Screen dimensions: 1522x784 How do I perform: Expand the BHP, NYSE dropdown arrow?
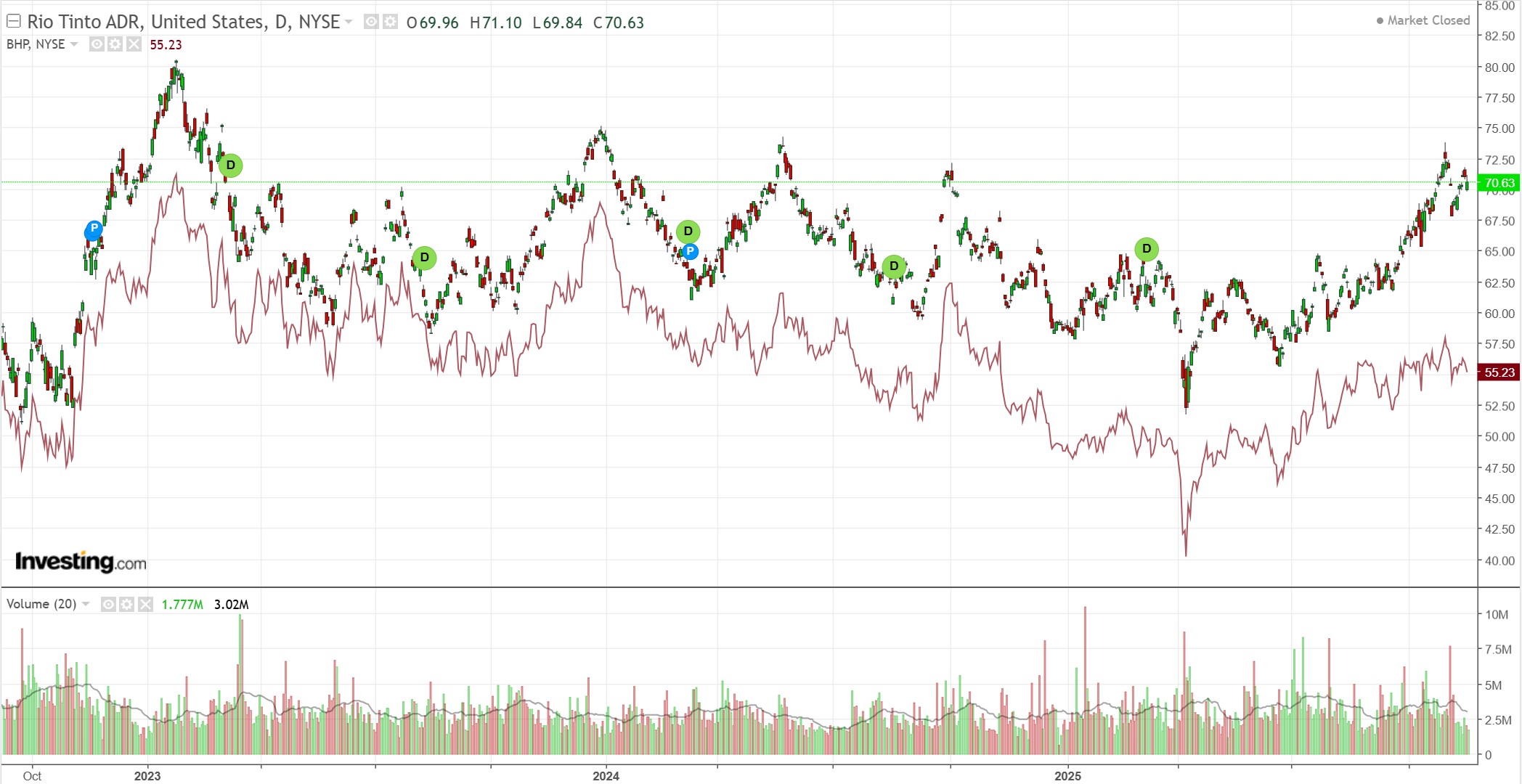pyautogui.click(x=74, y=45)
